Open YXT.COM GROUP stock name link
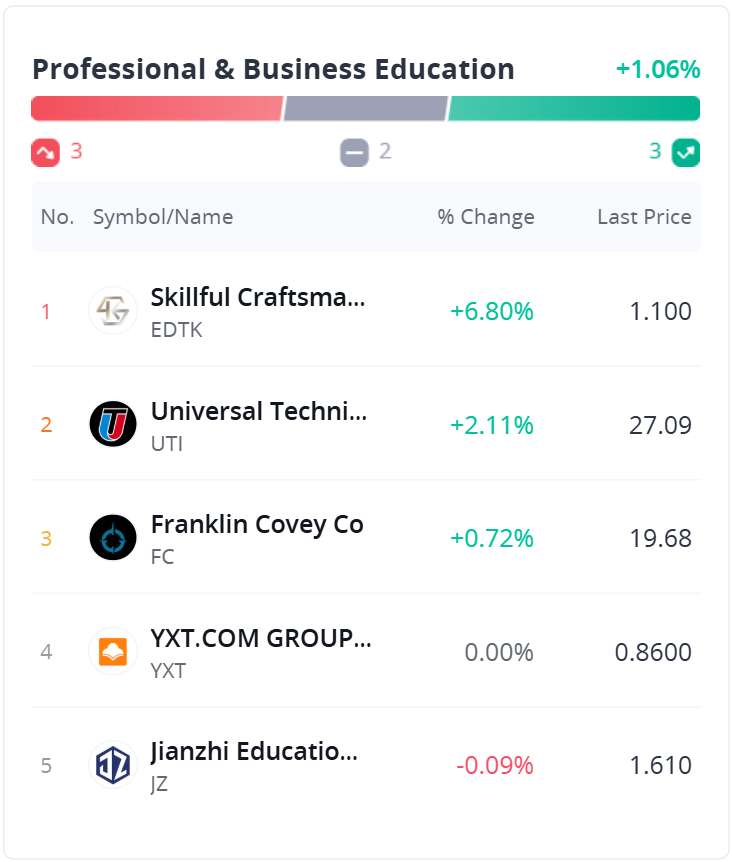 click(x=261, y=638)
